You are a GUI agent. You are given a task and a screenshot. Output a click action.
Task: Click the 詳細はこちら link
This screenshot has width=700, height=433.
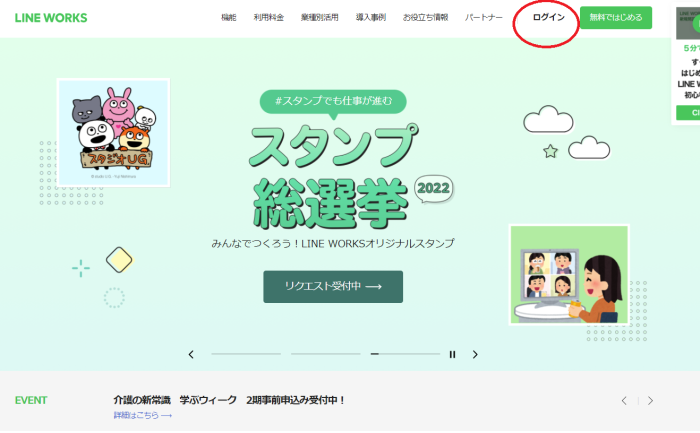point(143,415)
